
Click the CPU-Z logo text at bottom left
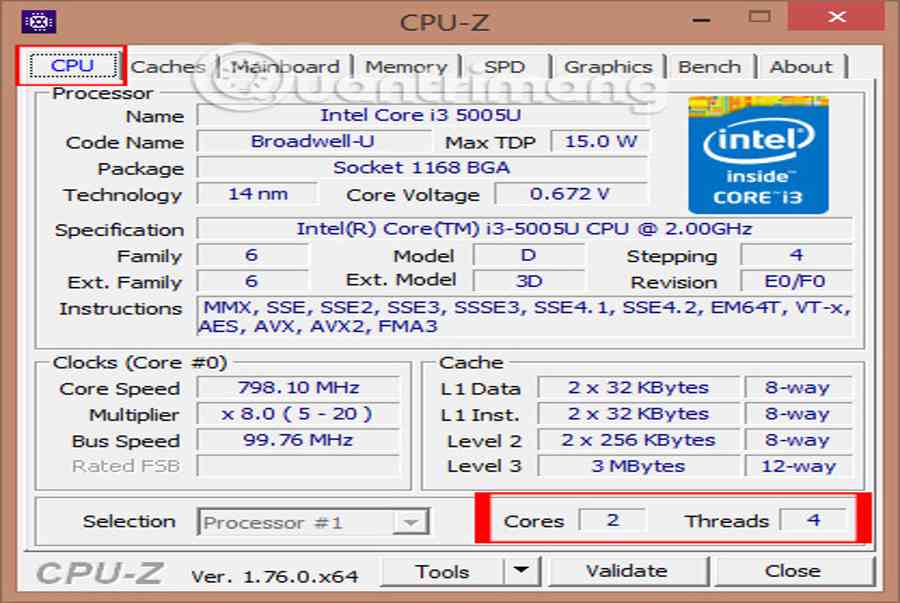pyautogui.click(x=99, y=573)
